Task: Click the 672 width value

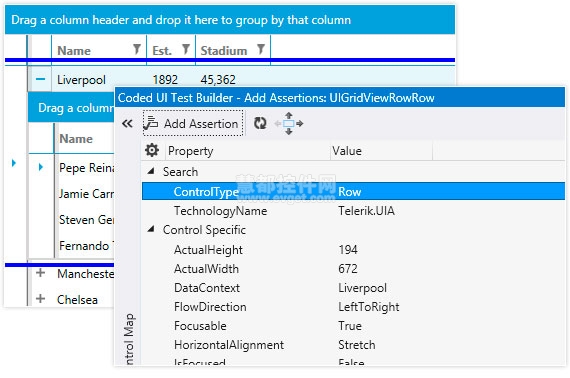Action: (x=348, y=269)
